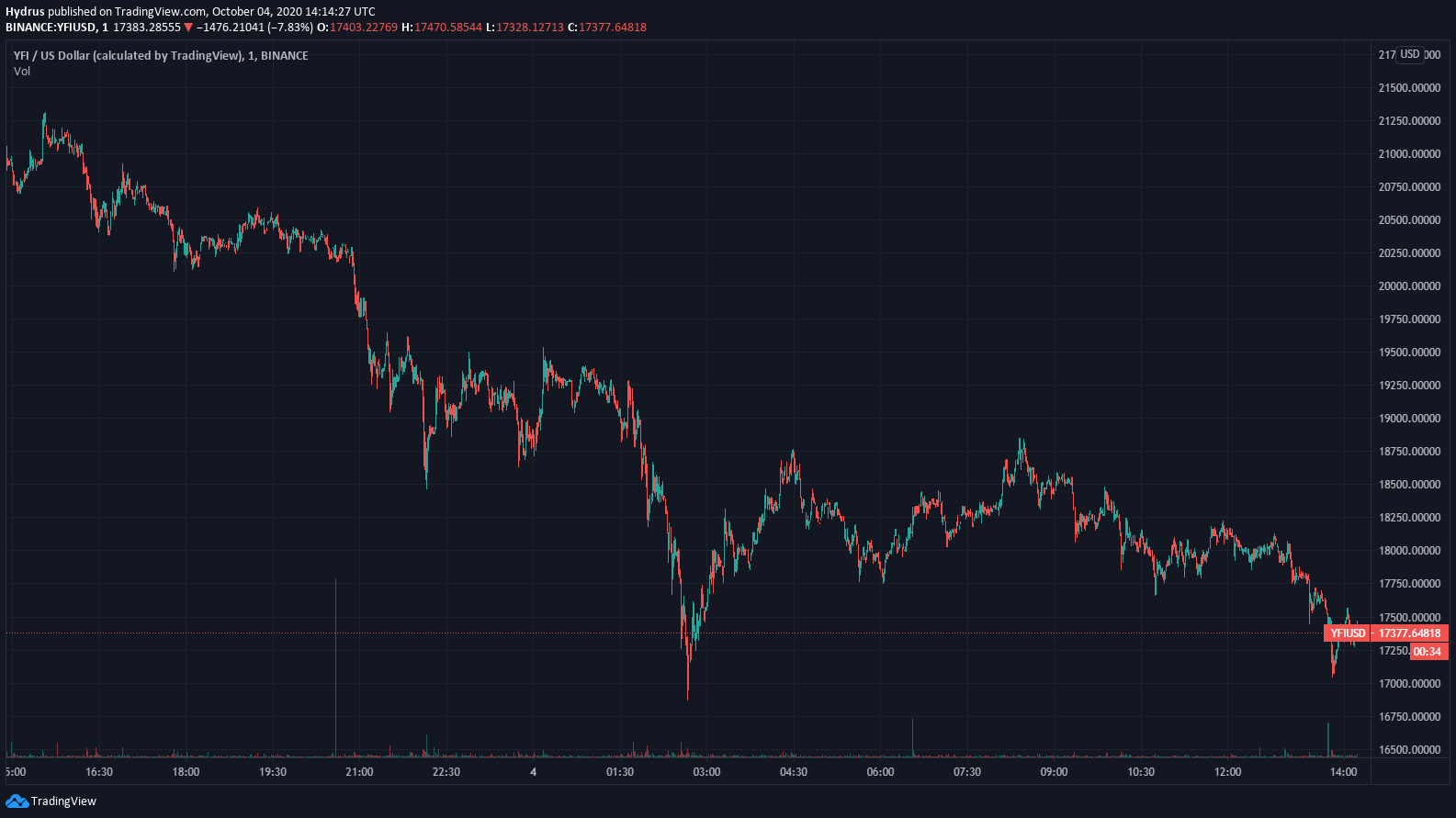This screenshot has width=1456, height=818.
Task: Click the 18500.00000 price axis label
Action: click(1409, 485)
